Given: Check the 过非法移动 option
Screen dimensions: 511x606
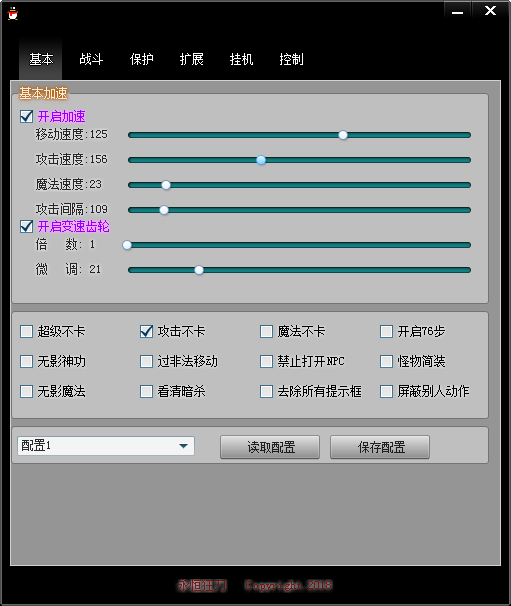Looking at the screenshot, I should (x=146, y=361).
